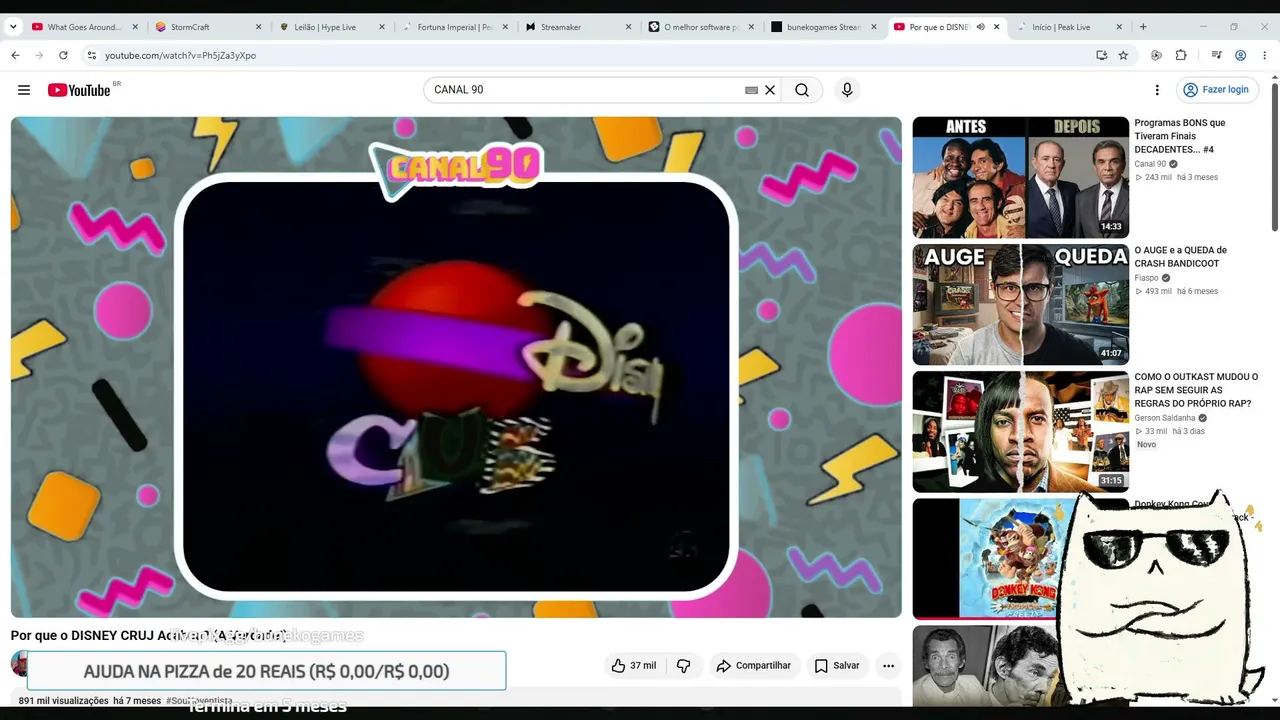Switch to the Fortuna Imperial tab
This screenshot has width=1280, height=720.
[x=456, y=27]
